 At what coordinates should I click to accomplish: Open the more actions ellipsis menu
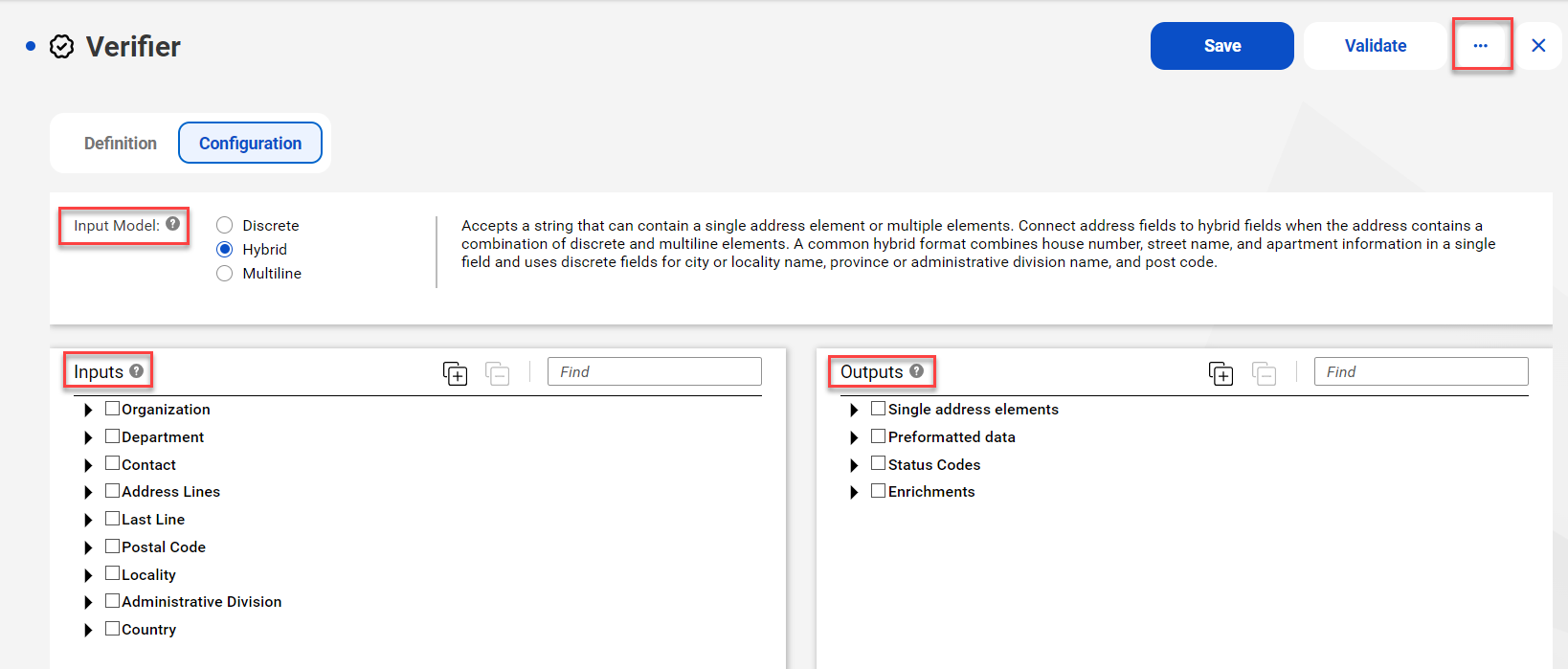(1481, 45)
